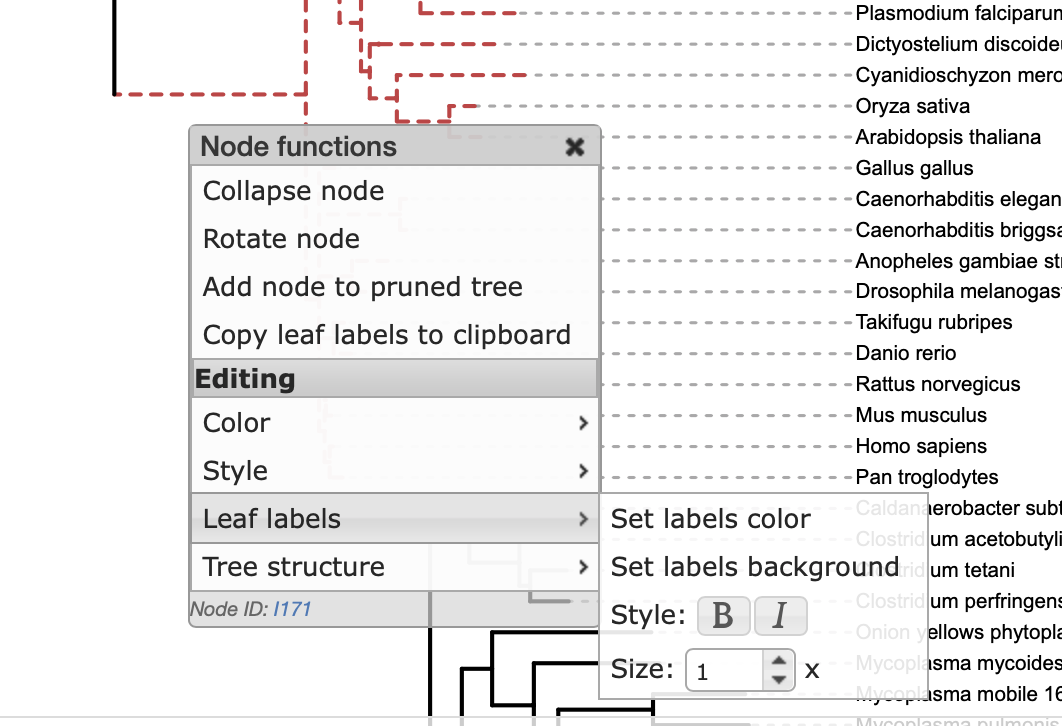1062x726 pixels.
Task: Open the Node ID I171 link
Action: [x=292, y=606]
